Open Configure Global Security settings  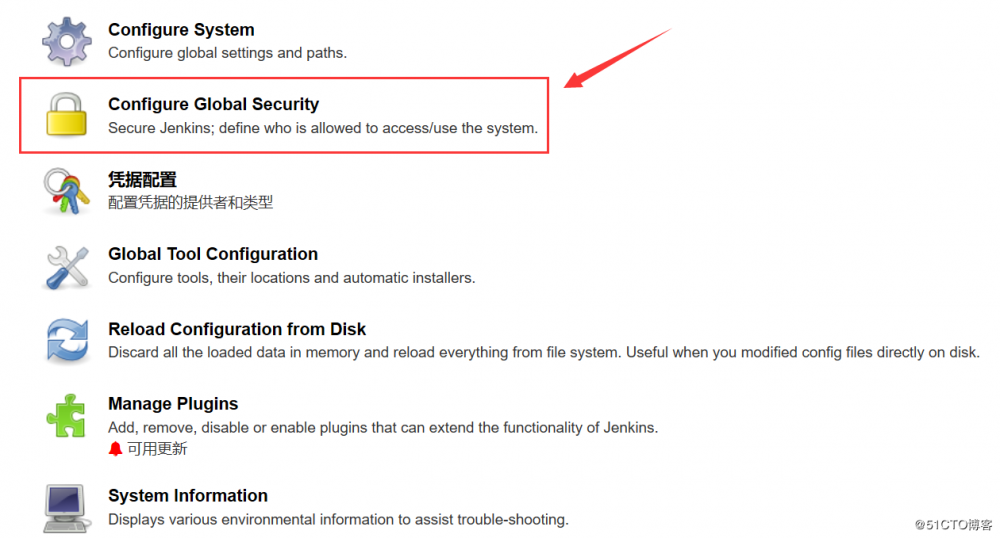[213, 104]
